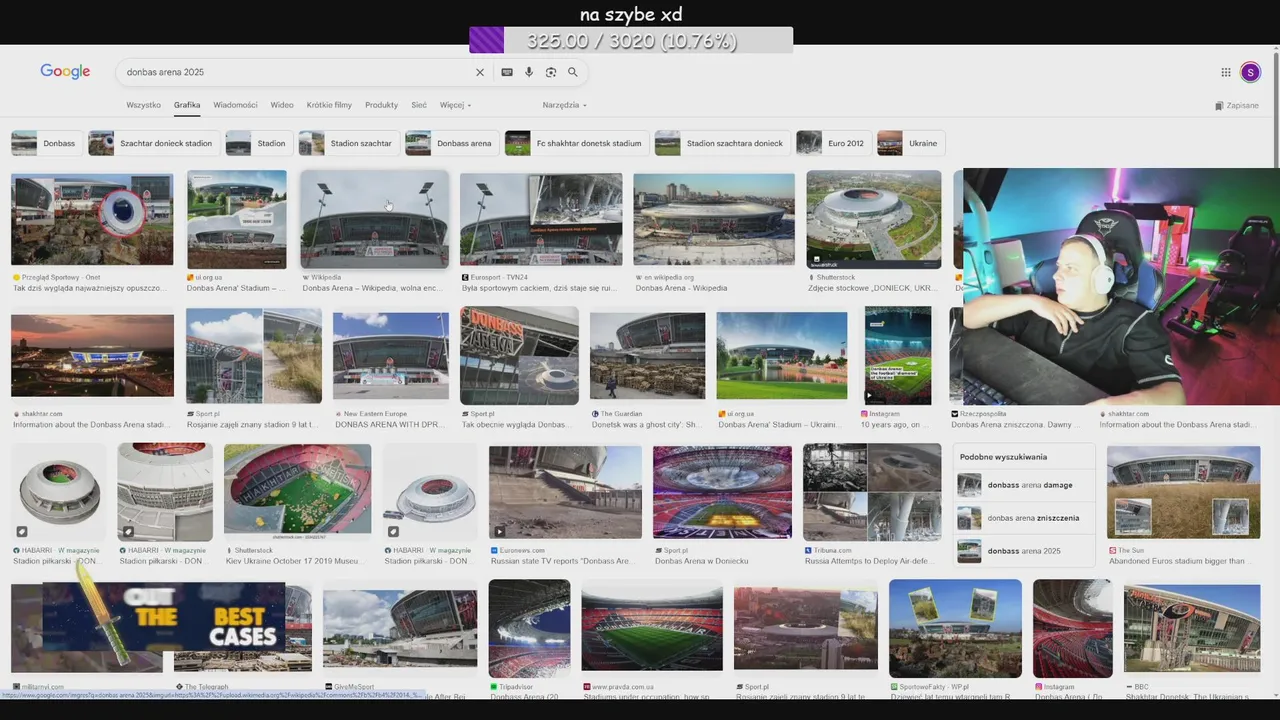This screenshot has height=720, width=1280.
Task: Switch to the Wideo tab
Action: click(282, 105)
